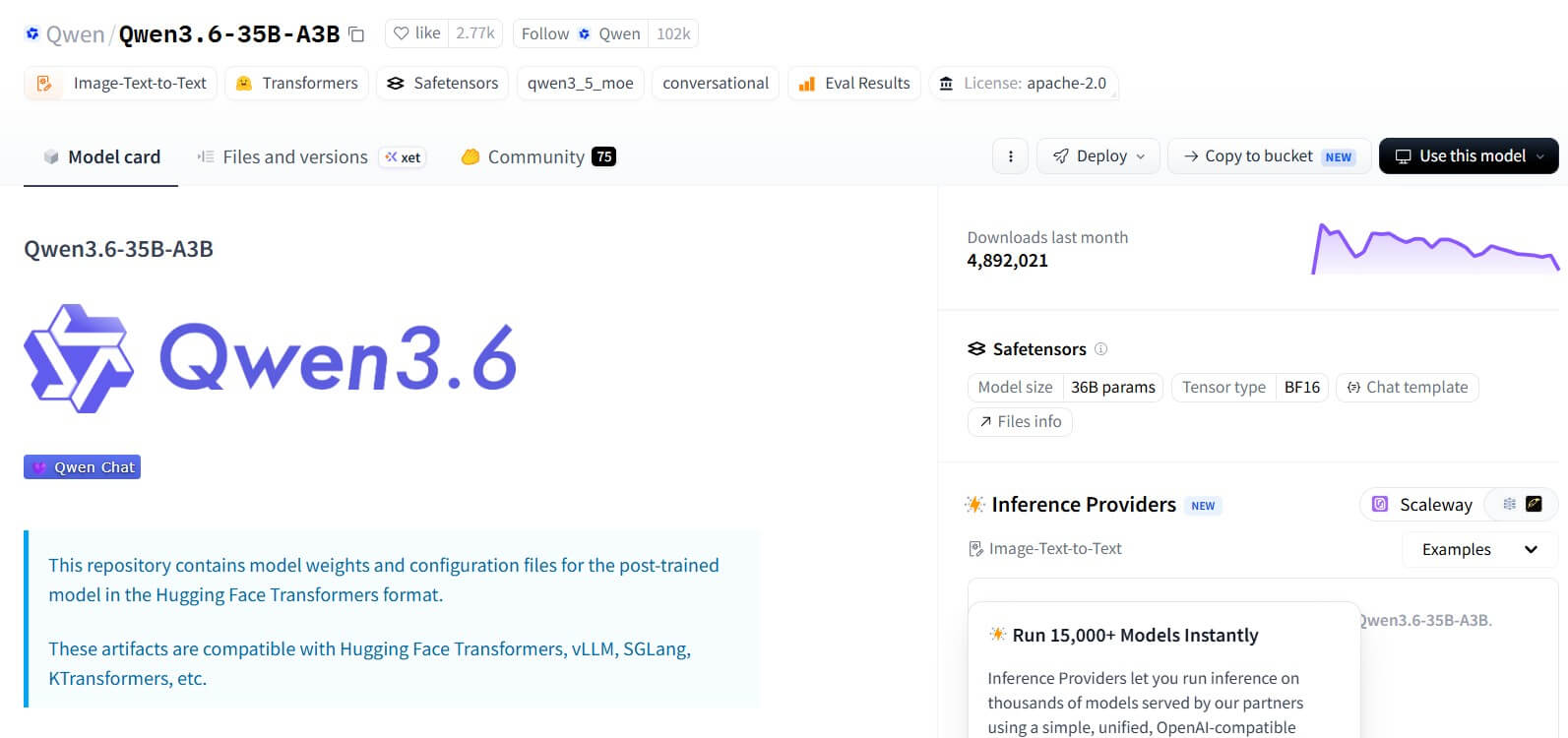This screenshot has height=738, width=1568.
Task: Open the three-dot more options menu
Action: pyautogui.click(x=1010, y=155)
